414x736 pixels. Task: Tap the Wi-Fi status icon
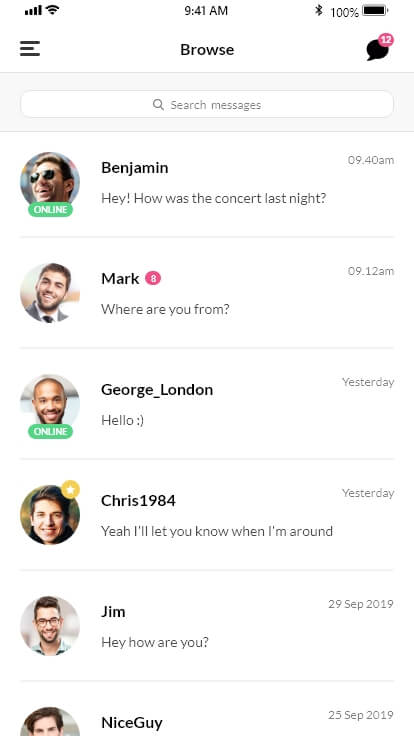click(x=53, y=10)
